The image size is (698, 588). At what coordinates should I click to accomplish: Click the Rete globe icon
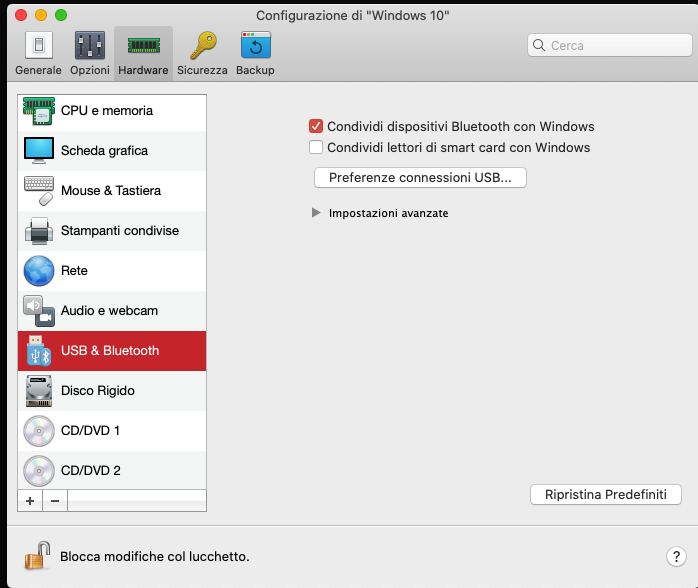[39, 271]
